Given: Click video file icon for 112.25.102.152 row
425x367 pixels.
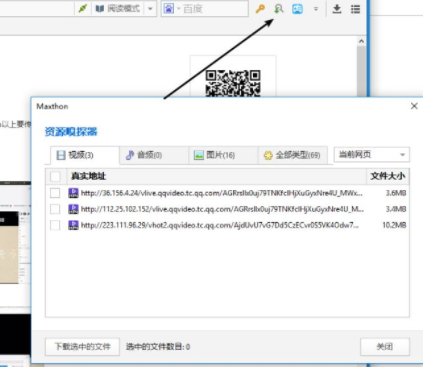Looking at the screenshot, I should (73, 209).
